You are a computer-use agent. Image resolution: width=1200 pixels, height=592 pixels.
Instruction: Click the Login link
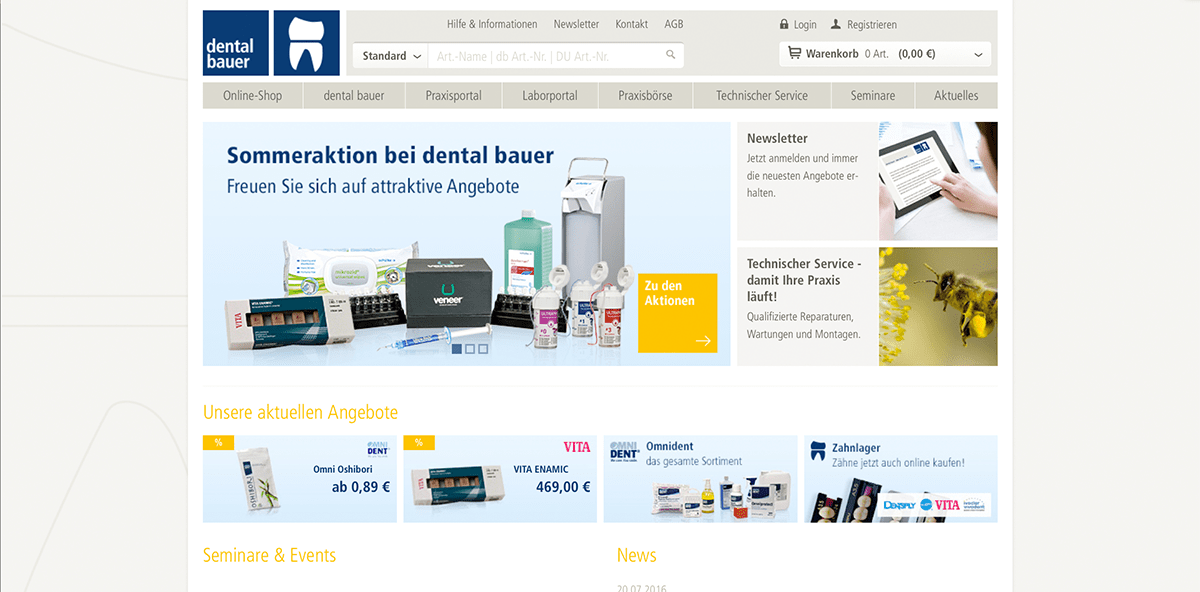click(x=805, y=25)
